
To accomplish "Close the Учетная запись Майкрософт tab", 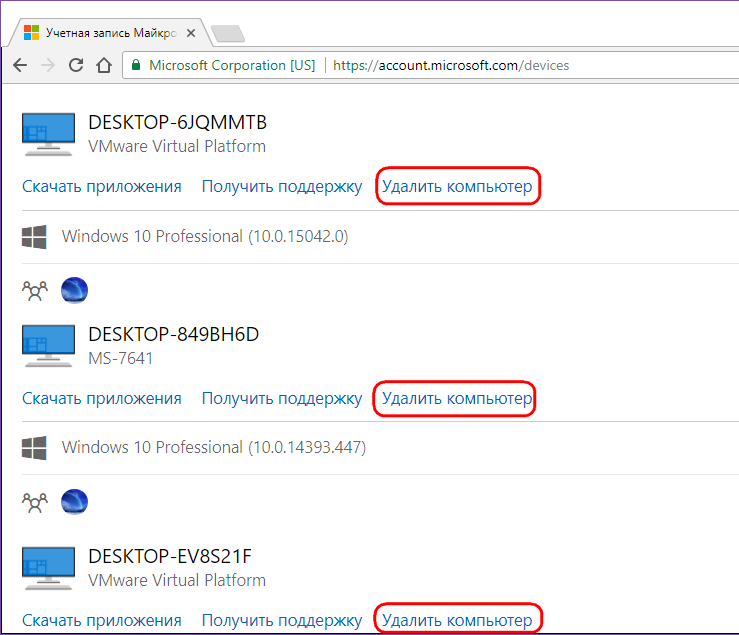I will point(191,33).
